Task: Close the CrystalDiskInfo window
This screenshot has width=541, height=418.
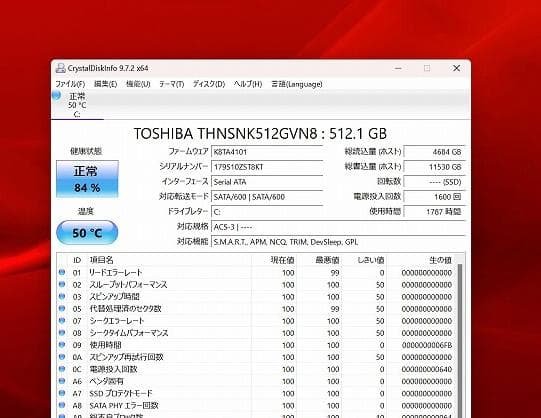Action: pyautogui.click(x=456, y=68)
